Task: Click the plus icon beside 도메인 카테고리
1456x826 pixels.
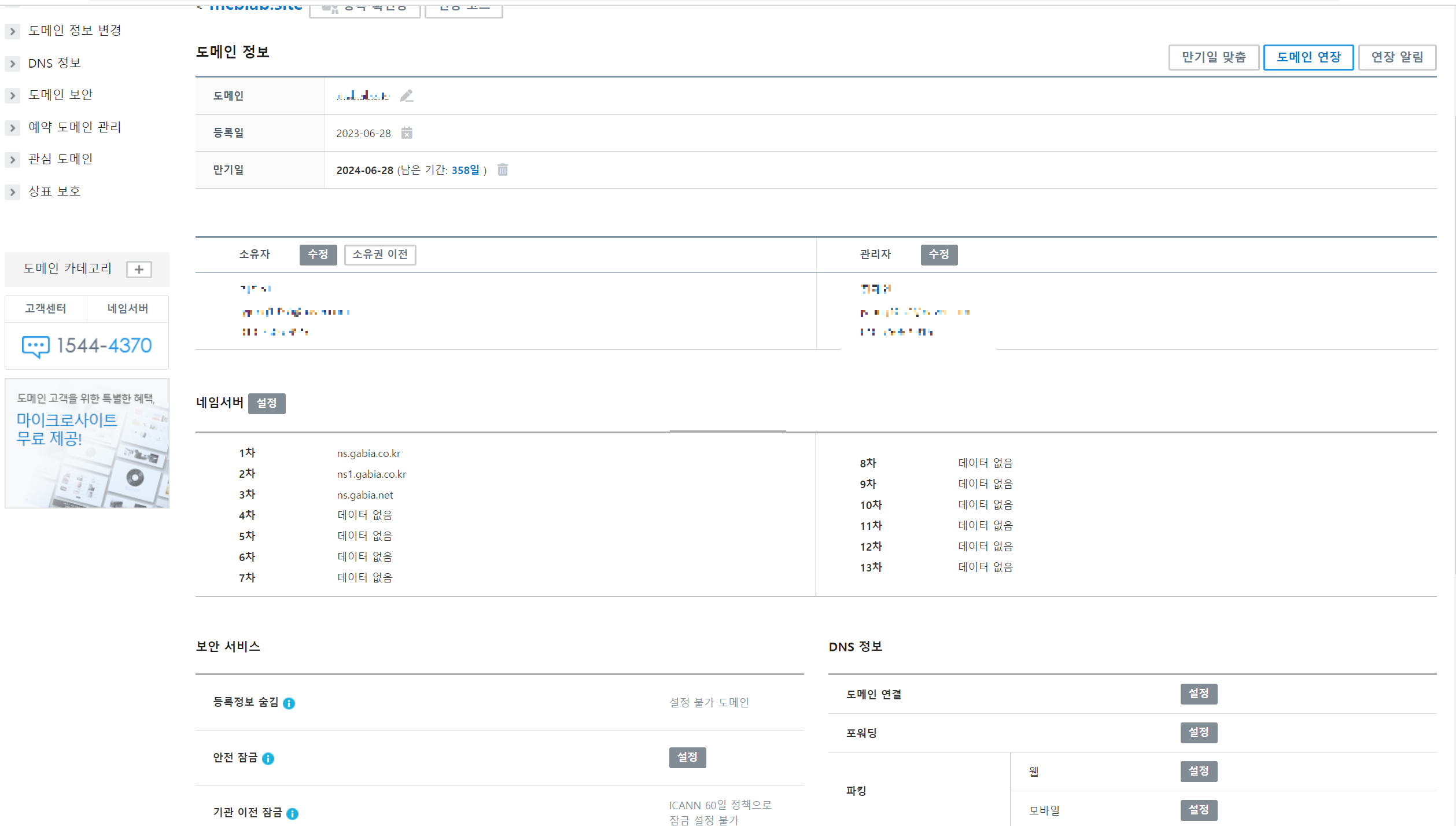Action: [139, 269]
